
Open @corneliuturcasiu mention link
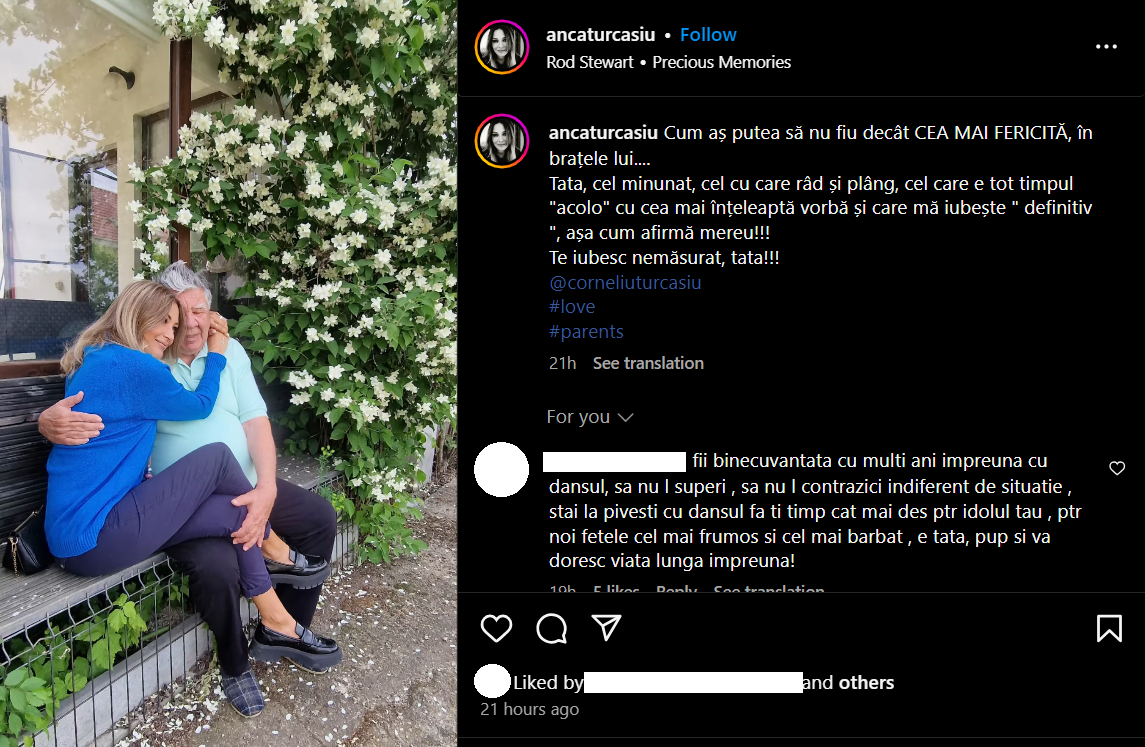pos(625,283)
